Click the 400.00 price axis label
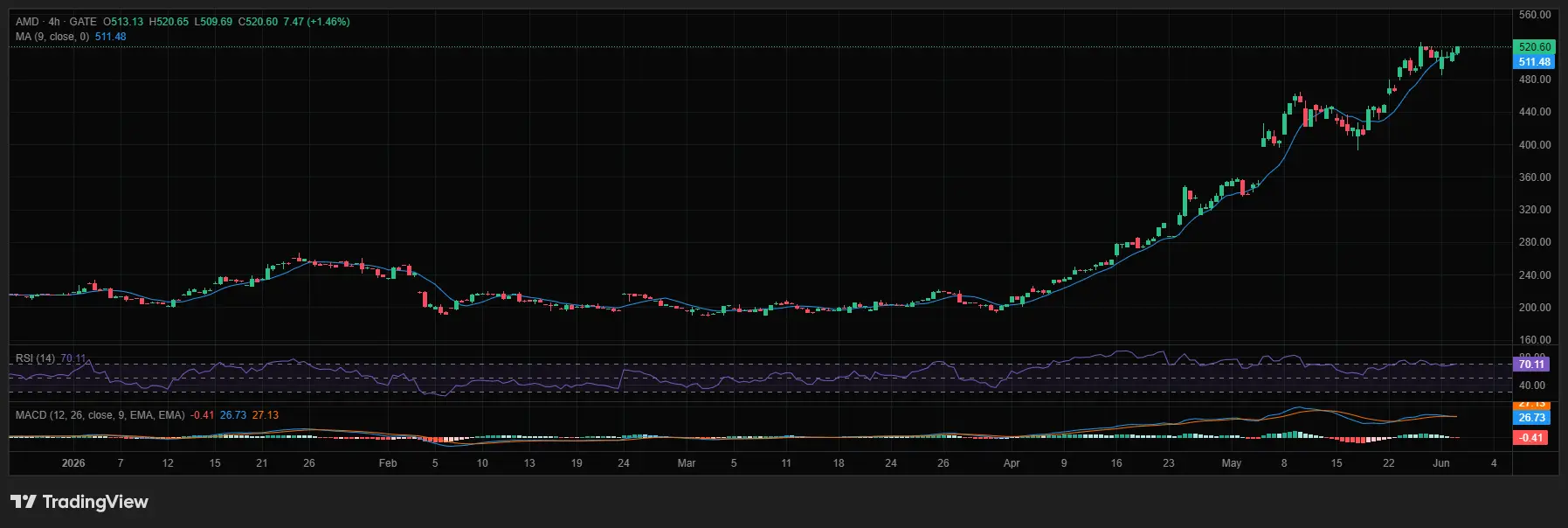This screenshot has height=528, width=1568. tap(1535, 145)
